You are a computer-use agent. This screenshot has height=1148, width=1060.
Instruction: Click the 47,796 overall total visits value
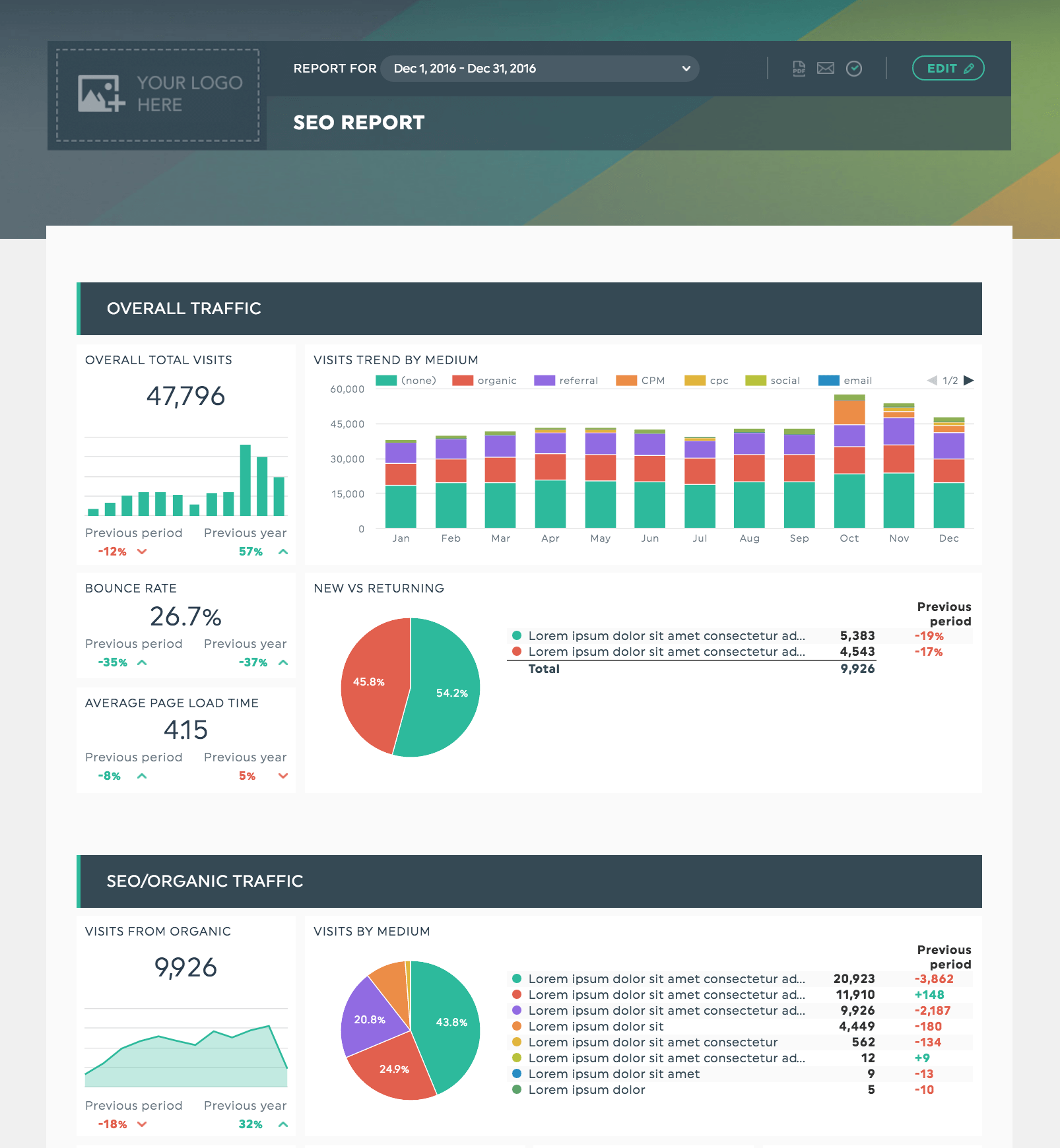coord(186,396)
